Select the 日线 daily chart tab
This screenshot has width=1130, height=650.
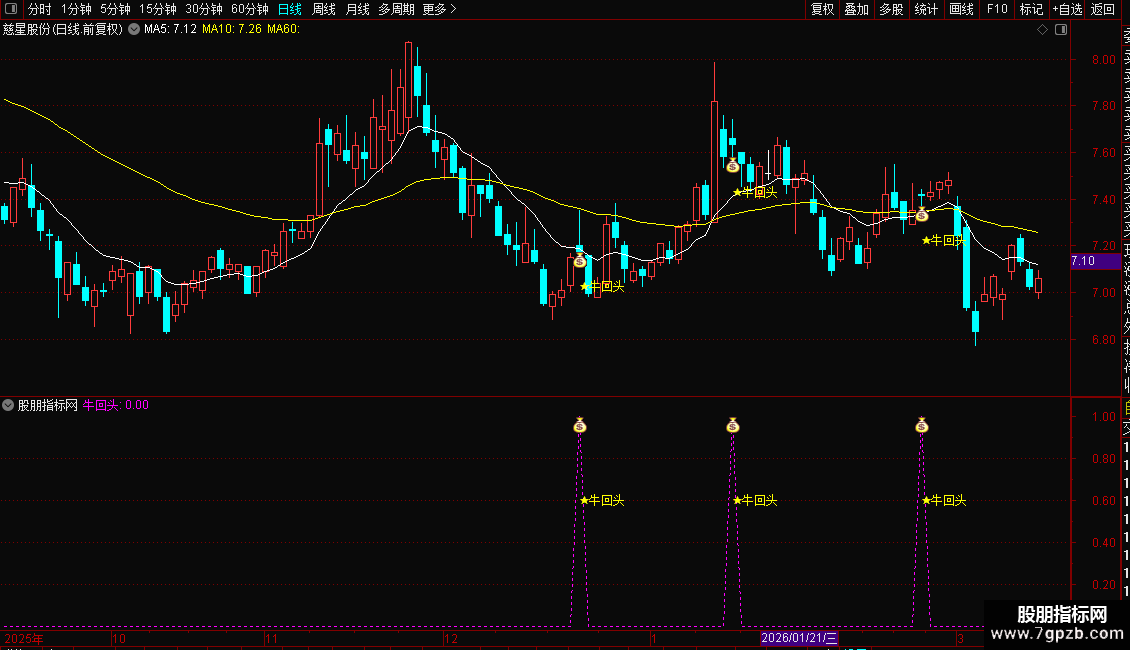[290, 9]
